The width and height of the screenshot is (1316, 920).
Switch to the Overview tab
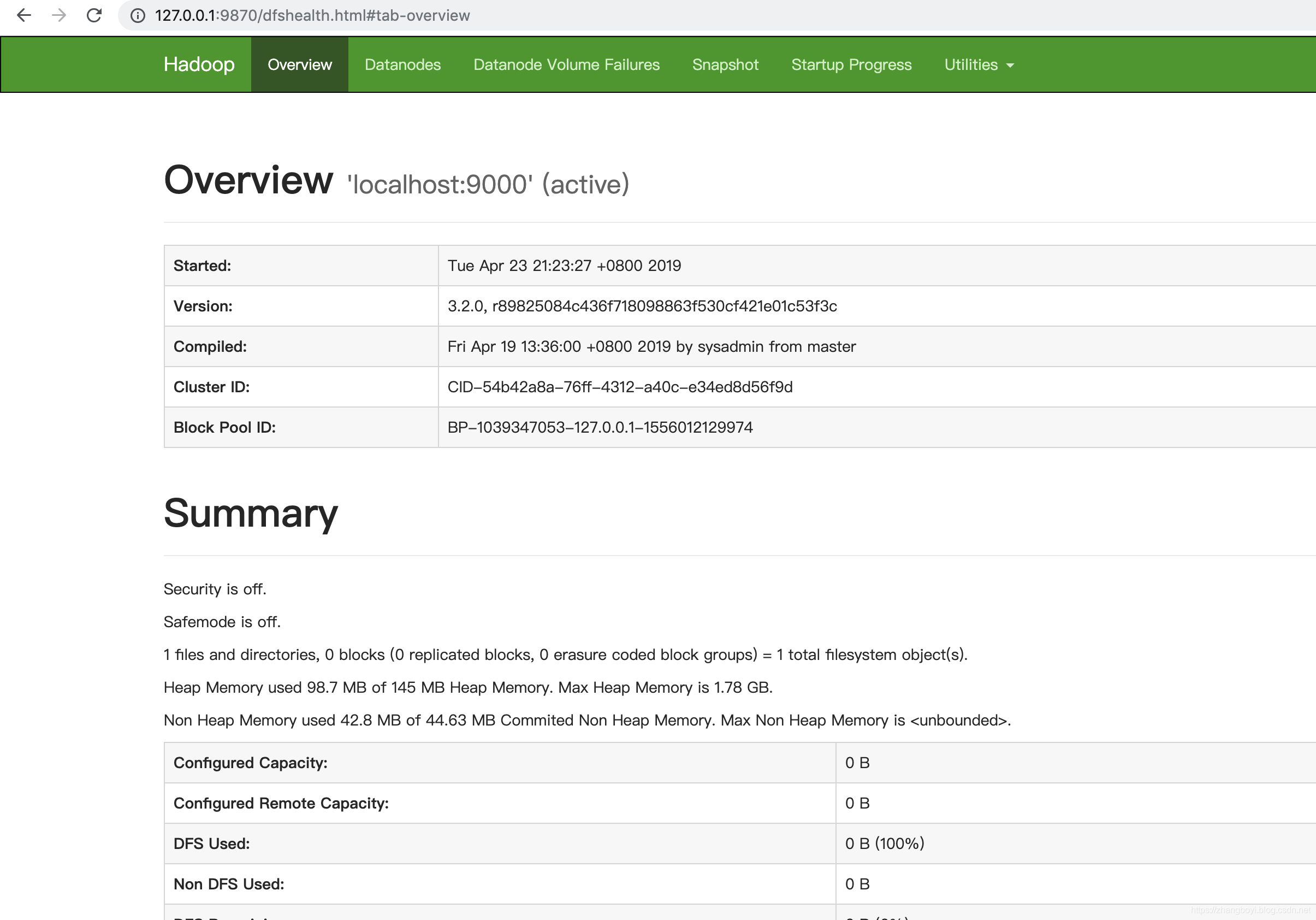point(299,64)
